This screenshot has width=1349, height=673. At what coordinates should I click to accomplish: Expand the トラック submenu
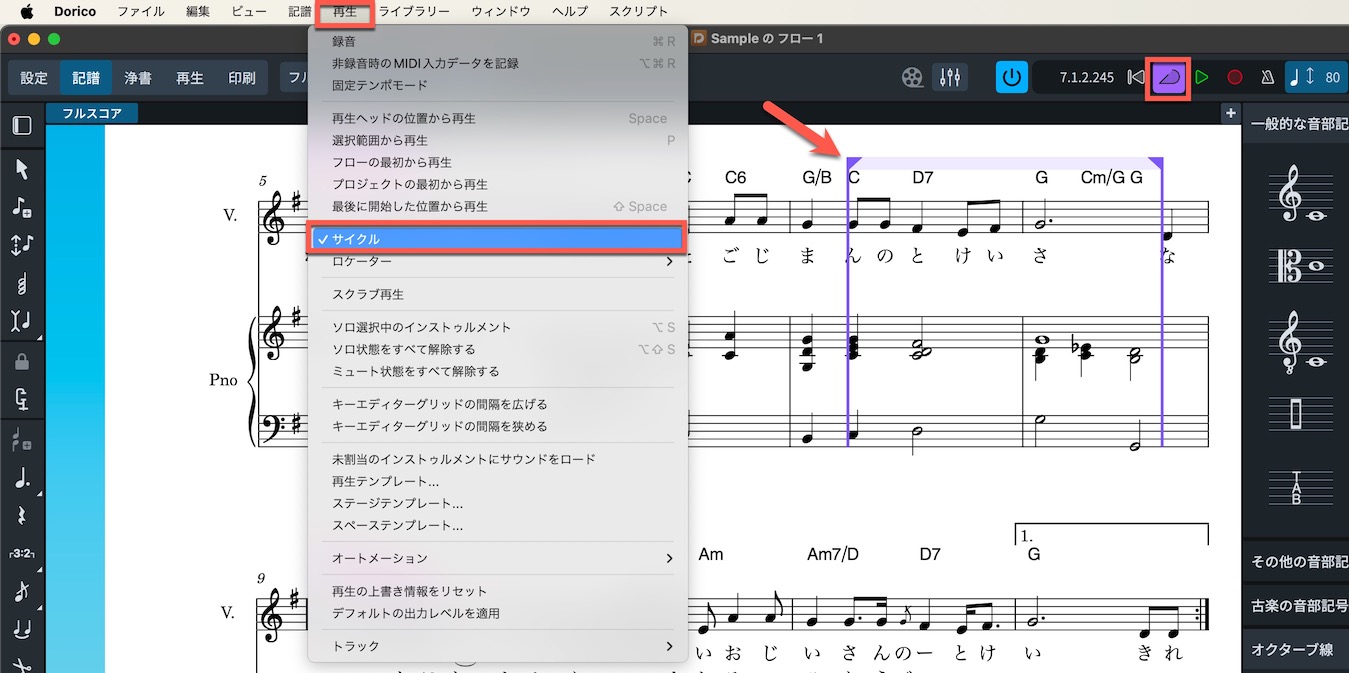click(498, 646)
